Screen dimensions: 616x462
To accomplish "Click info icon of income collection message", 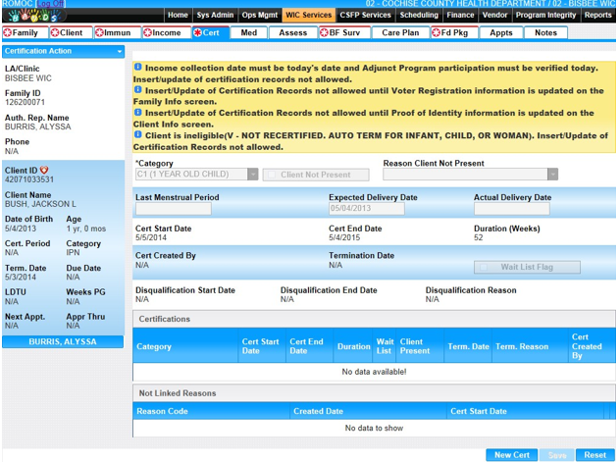I will pyautogui.click(x=138, y=67).
